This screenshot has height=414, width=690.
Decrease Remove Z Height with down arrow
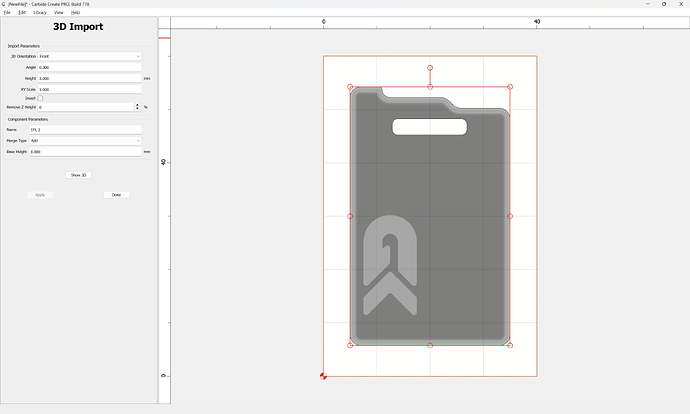[x=137, y=109]
